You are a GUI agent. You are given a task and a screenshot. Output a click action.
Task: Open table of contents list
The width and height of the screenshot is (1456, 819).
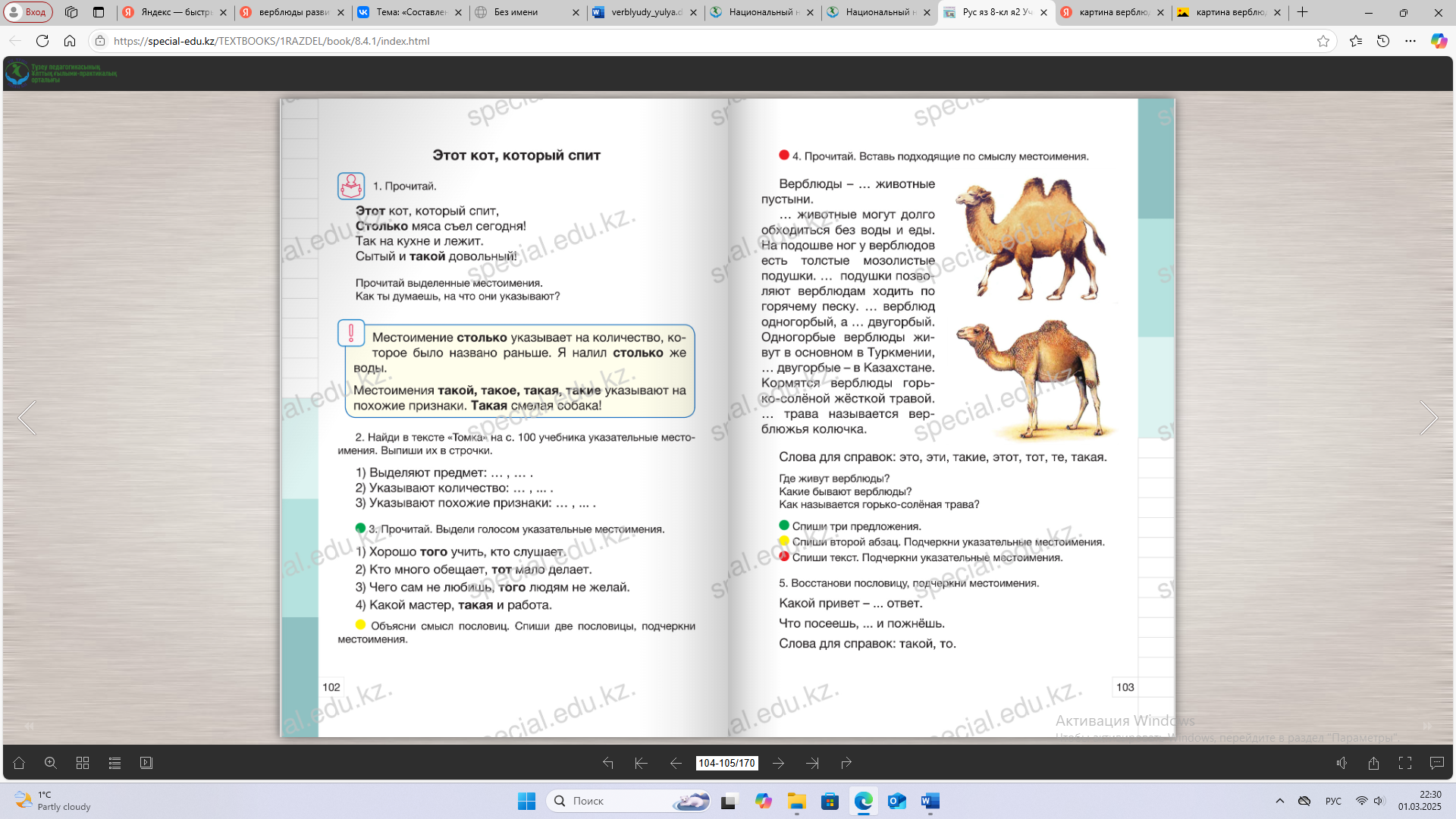(115, 763)
